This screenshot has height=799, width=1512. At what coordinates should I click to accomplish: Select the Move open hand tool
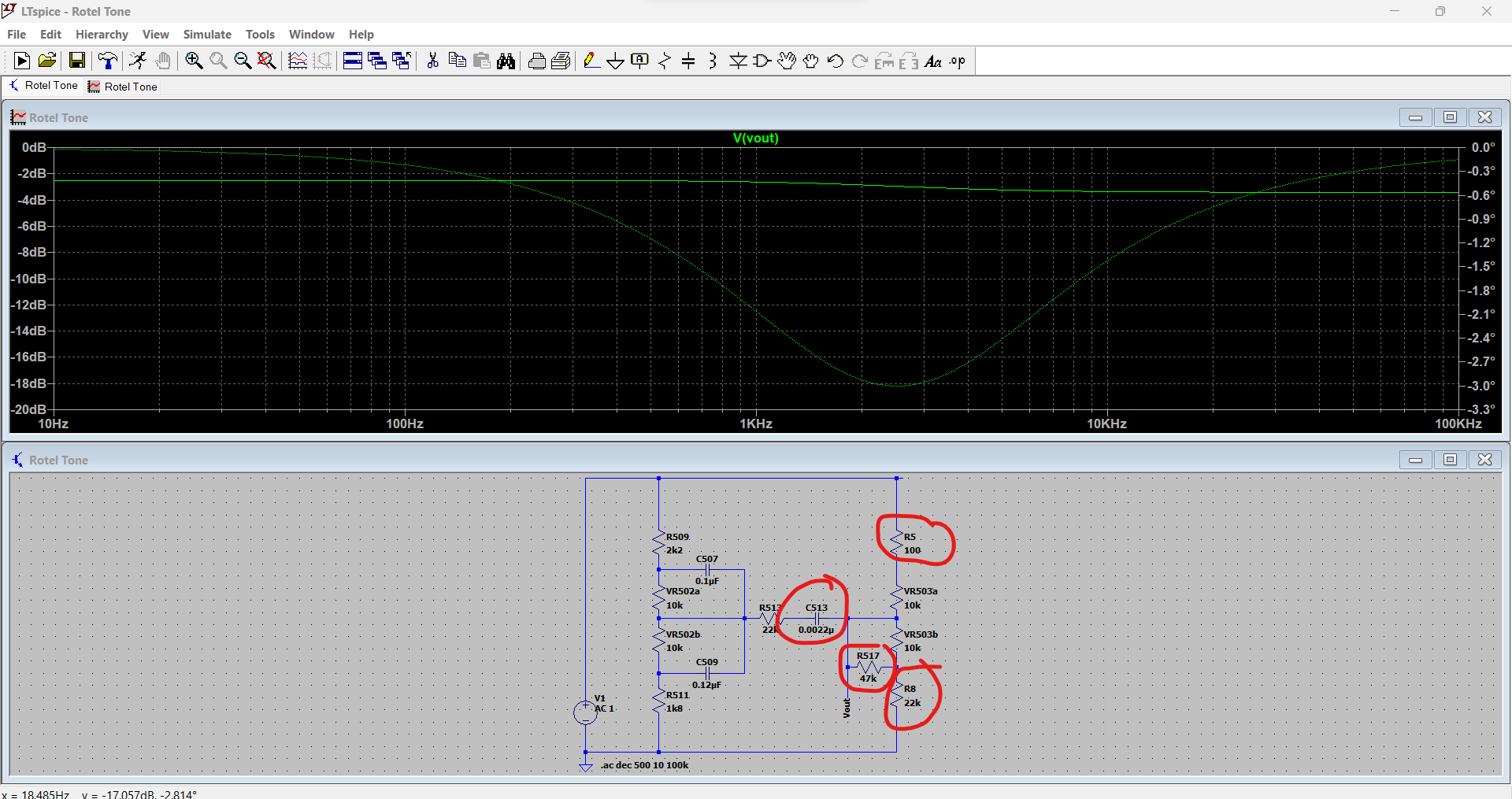(787, 61)
